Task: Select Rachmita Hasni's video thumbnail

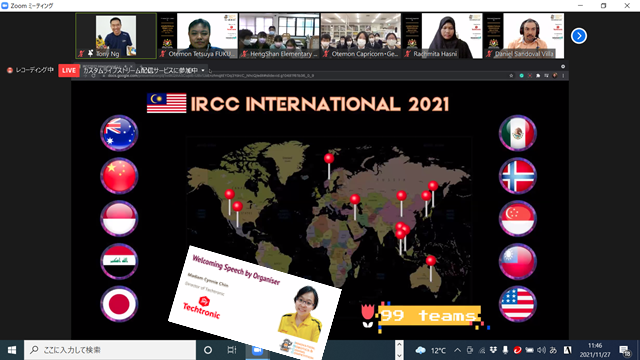Action: (x=442, y=36)
